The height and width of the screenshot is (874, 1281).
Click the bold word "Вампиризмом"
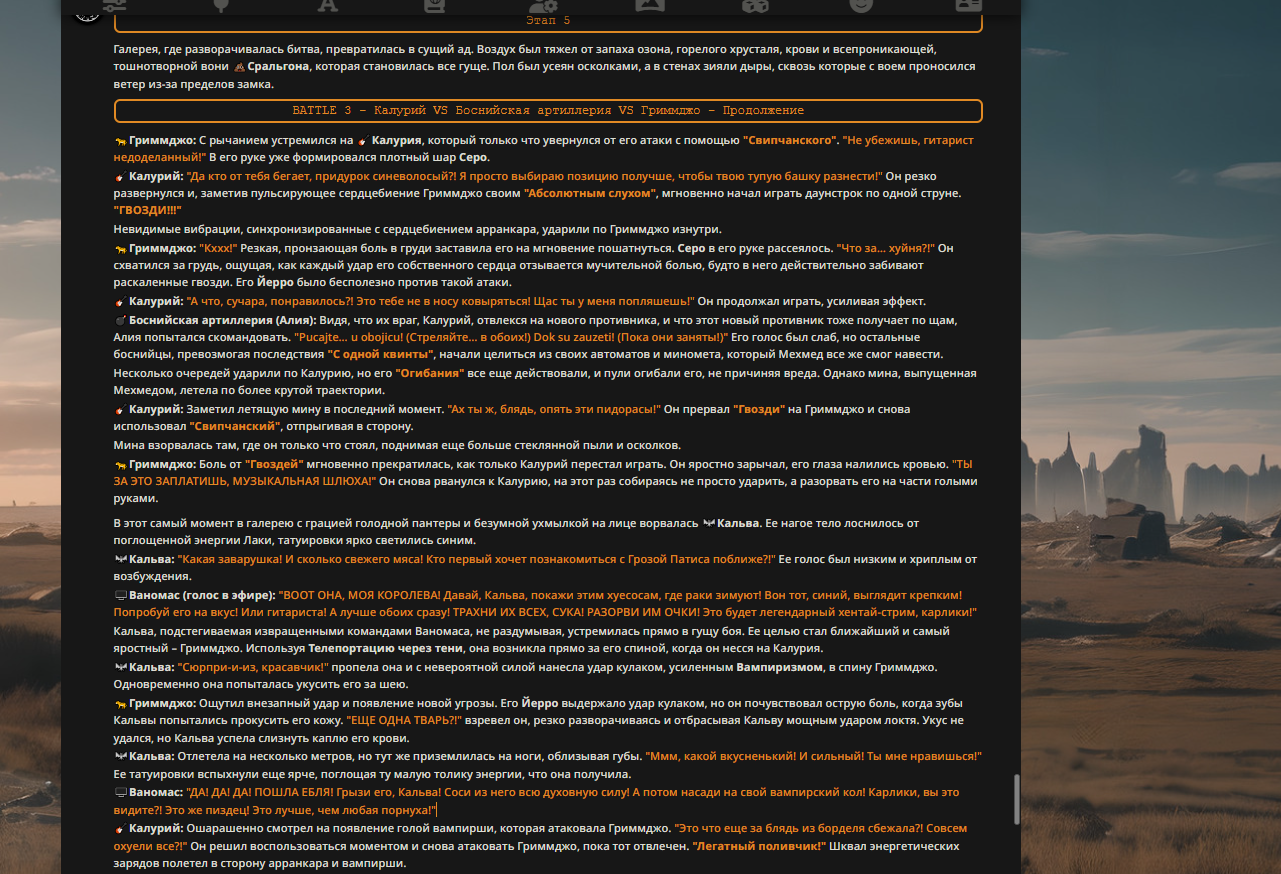779,667
